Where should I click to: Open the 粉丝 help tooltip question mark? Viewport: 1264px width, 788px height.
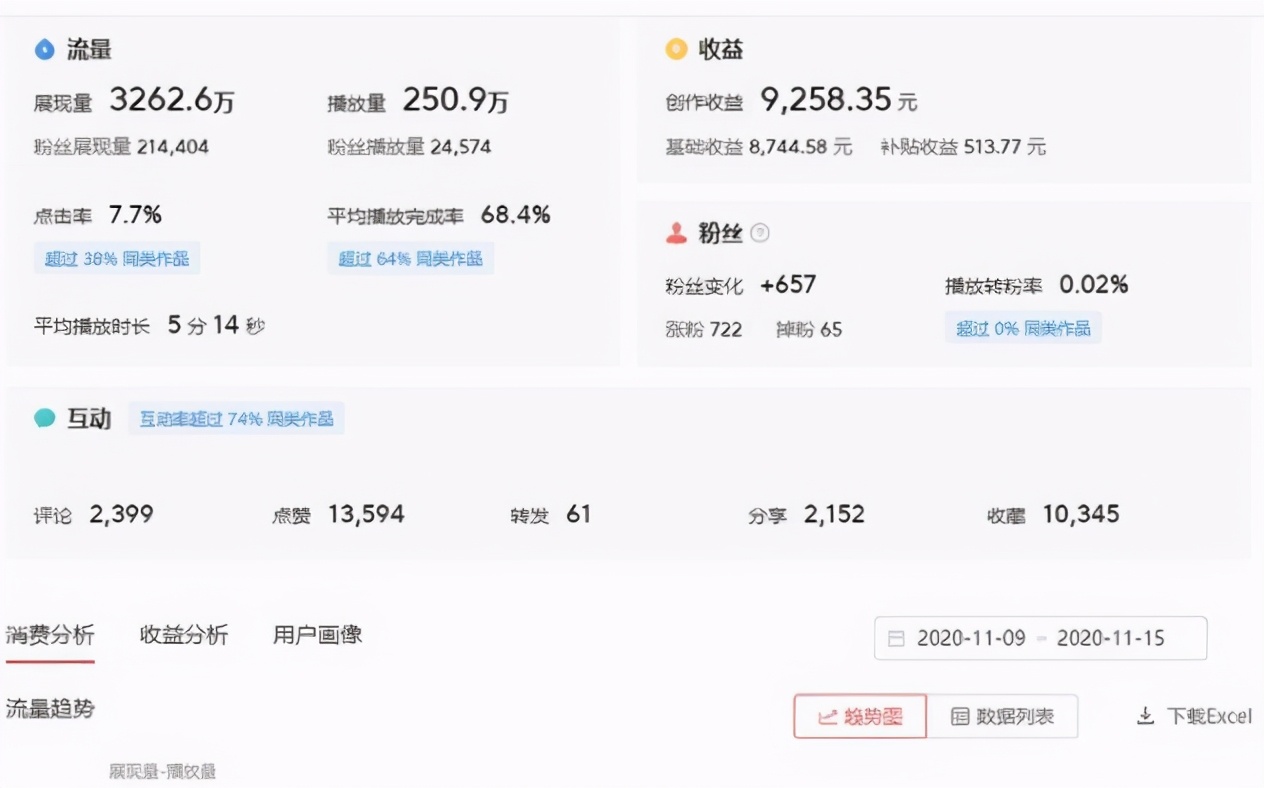coord(760,231)
